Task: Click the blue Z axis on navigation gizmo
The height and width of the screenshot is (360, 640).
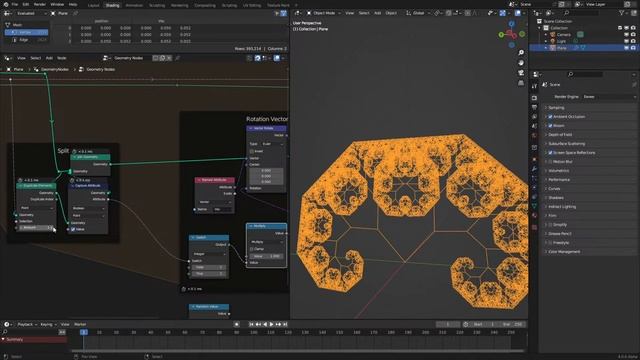Action: click(511, 24)
